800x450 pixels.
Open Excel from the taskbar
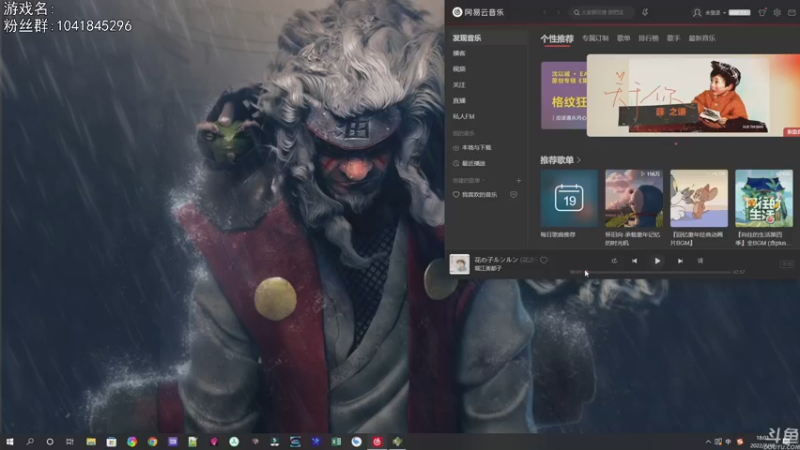click(x=336, y=442)
